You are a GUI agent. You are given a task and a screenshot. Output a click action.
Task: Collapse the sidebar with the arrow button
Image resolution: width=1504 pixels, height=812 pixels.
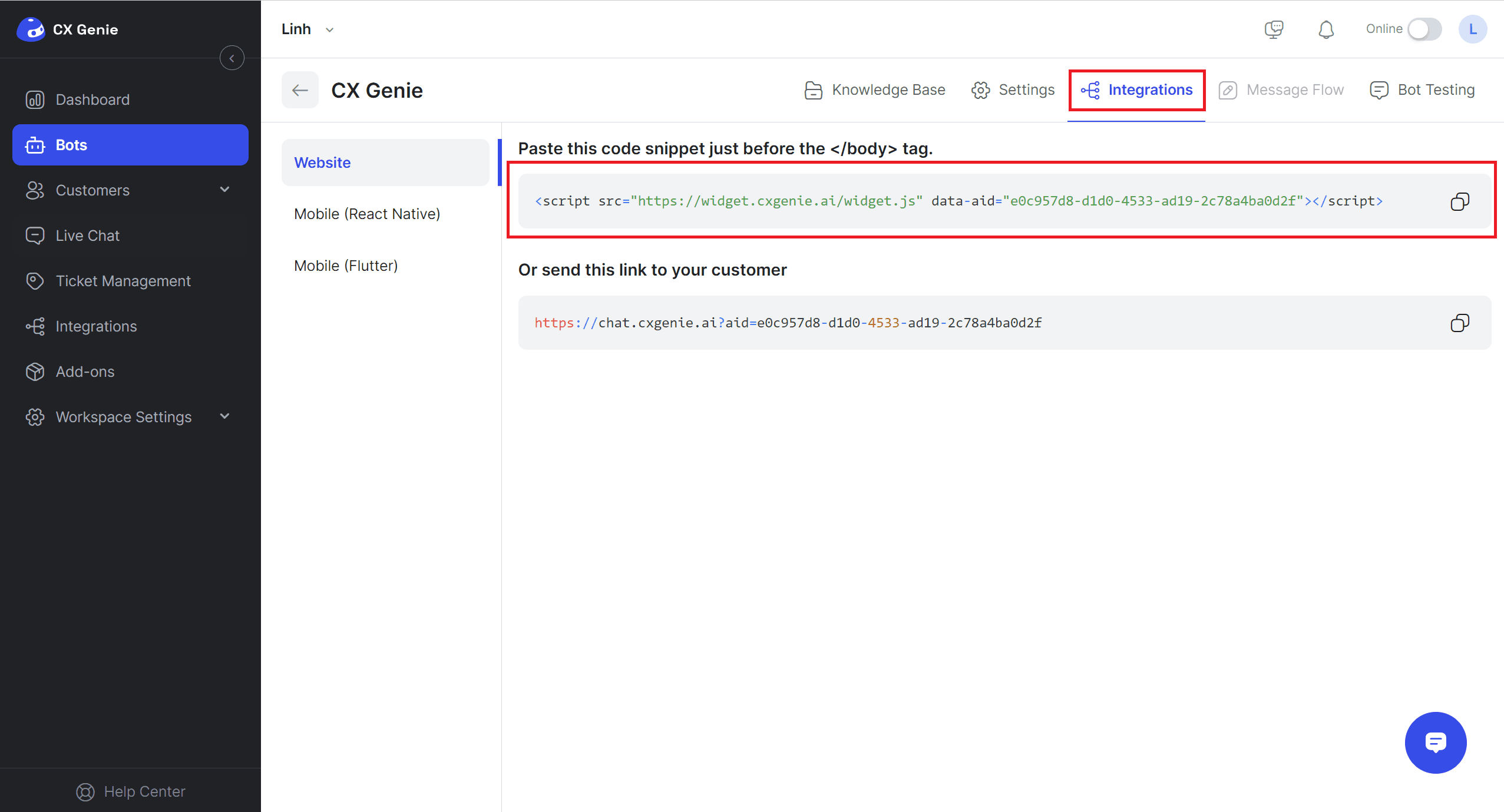(232, 58)
